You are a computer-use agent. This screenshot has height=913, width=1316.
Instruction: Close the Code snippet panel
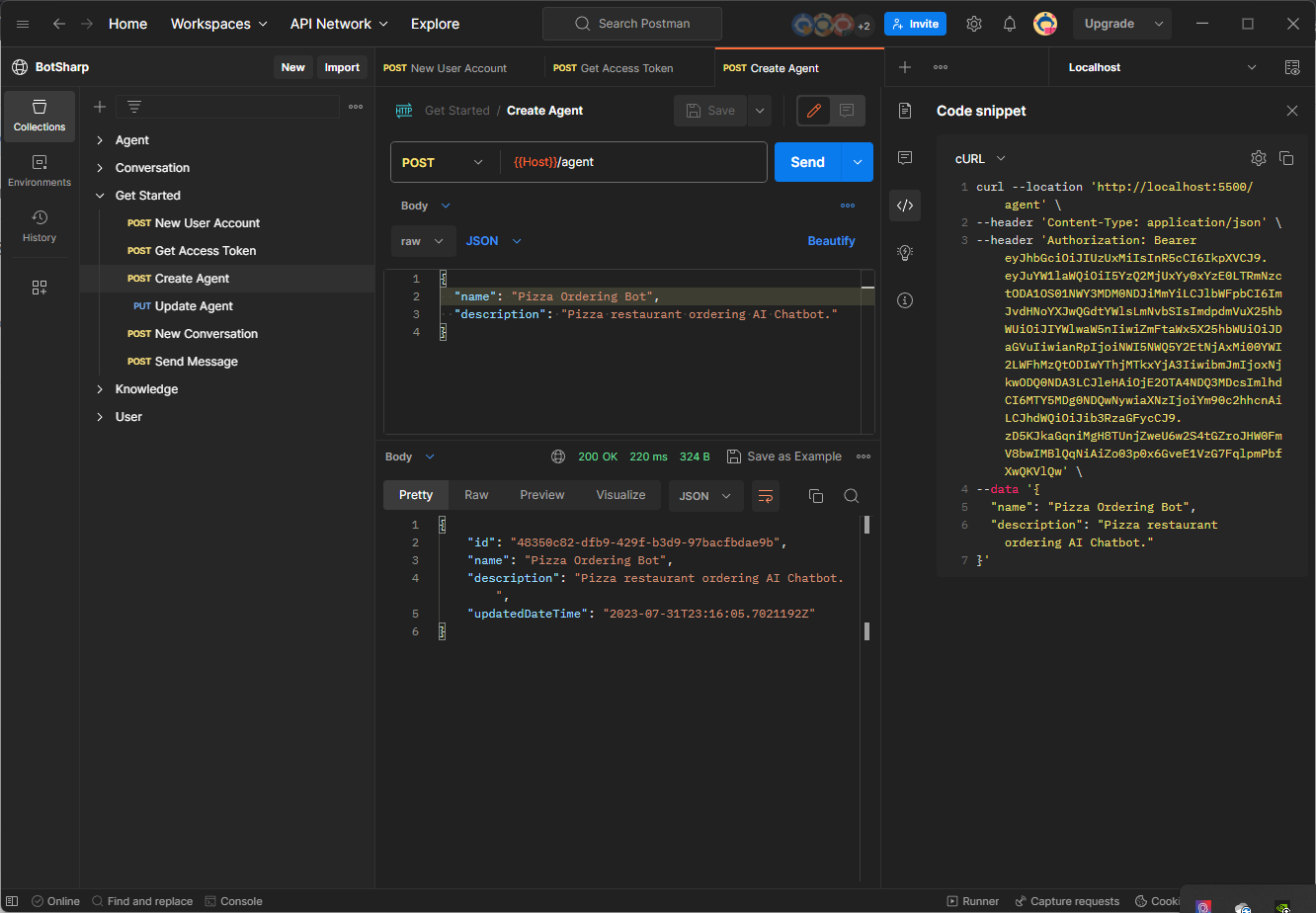pyautogui.click(x=1292, y=111)
